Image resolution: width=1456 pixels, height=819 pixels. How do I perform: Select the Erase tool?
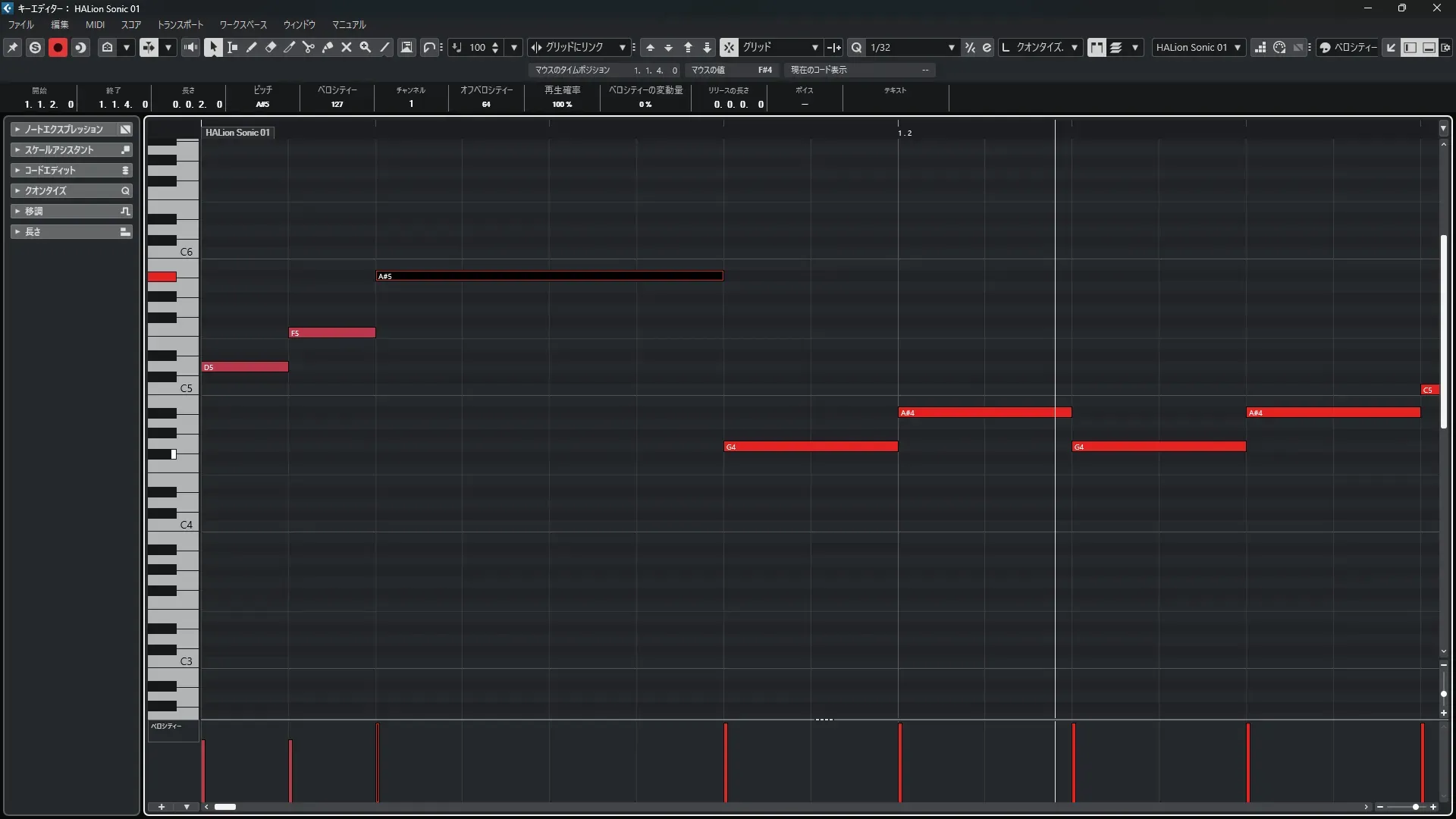[271, 47]
